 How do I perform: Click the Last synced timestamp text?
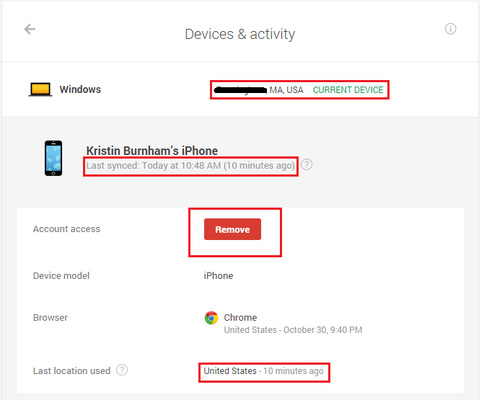tap(191, 166)
